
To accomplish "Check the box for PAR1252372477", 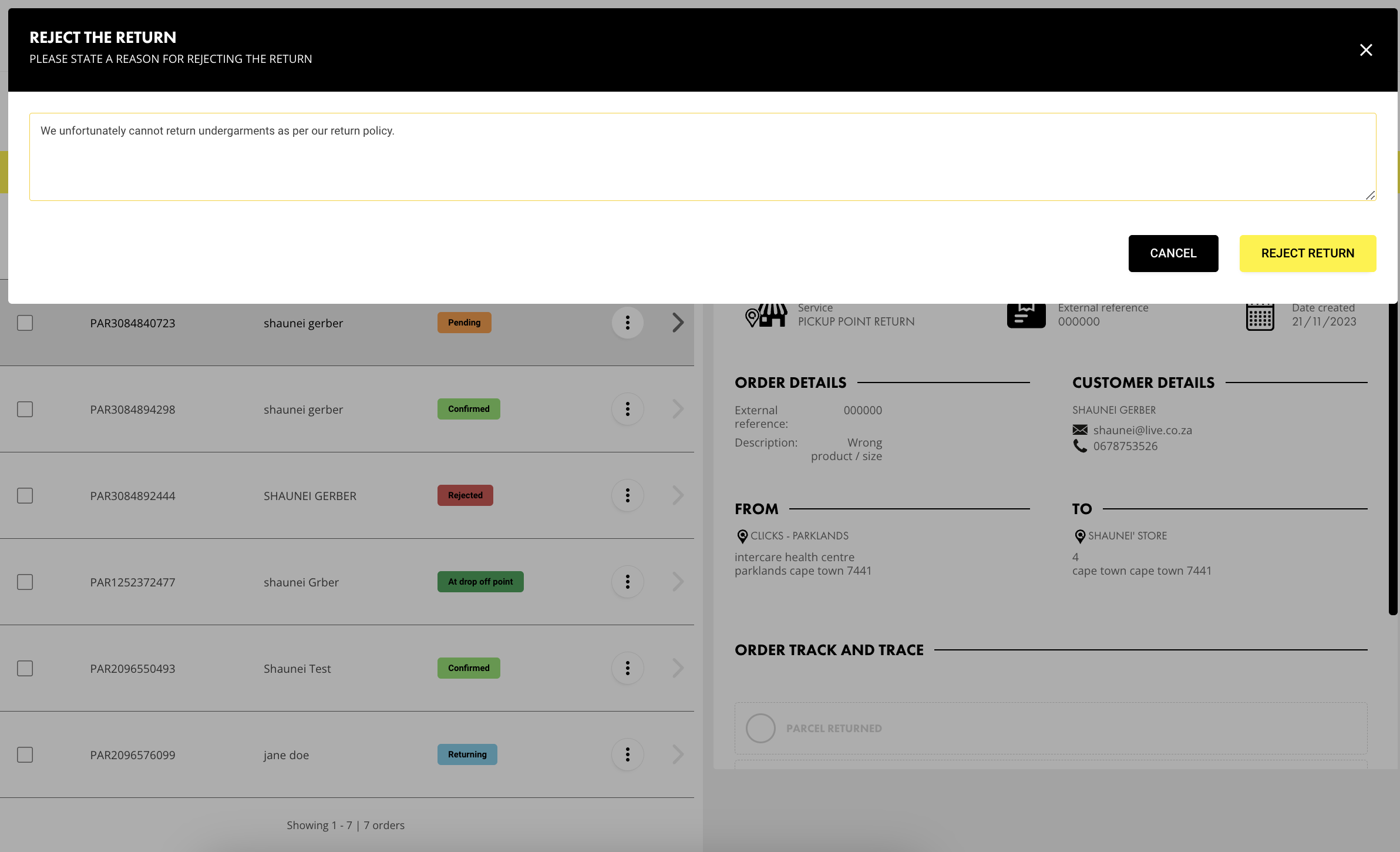I will pyautogui.click(x=25, y=582).
